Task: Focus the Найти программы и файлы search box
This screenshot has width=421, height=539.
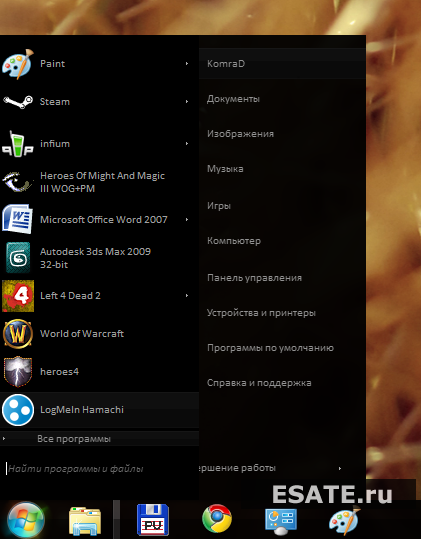Action: point(100,469)
